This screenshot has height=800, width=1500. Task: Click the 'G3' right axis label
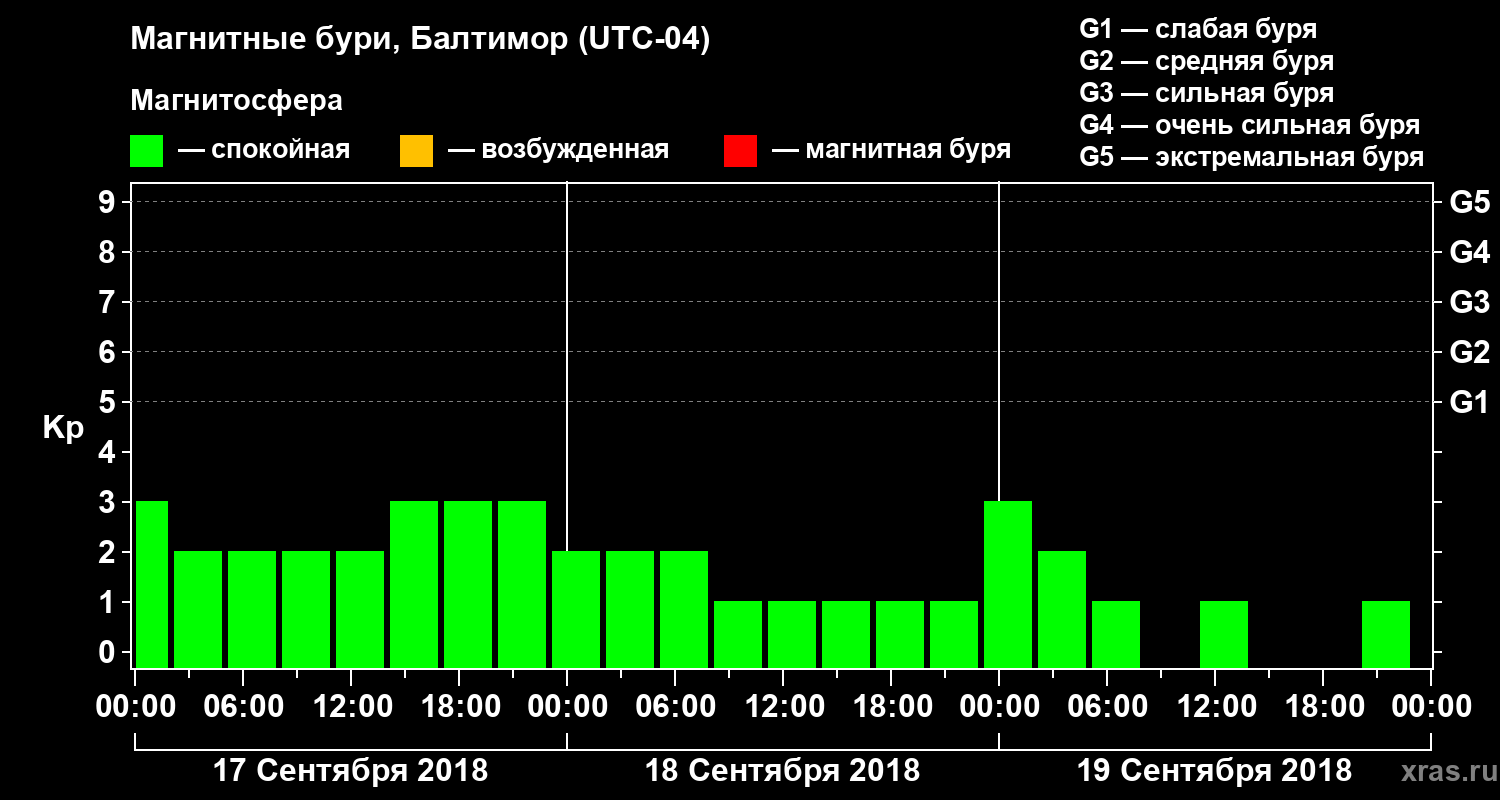[x=1469, y=302]
